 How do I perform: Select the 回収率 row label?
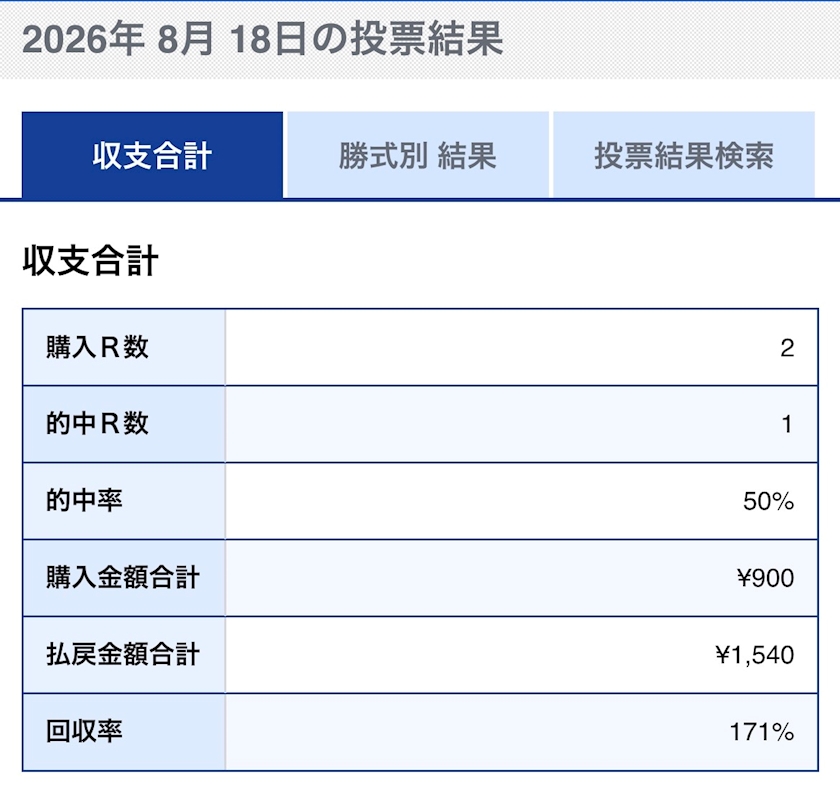pyautogui.click(x=84, y=732)
